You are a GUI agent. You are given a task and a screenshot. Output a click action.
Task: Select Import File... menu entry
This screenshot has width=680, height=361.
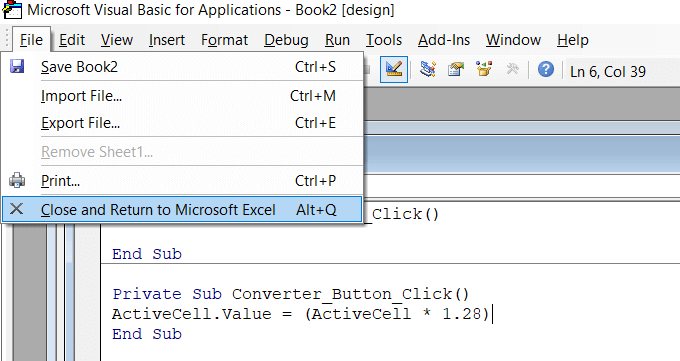[x=182, y=96]
